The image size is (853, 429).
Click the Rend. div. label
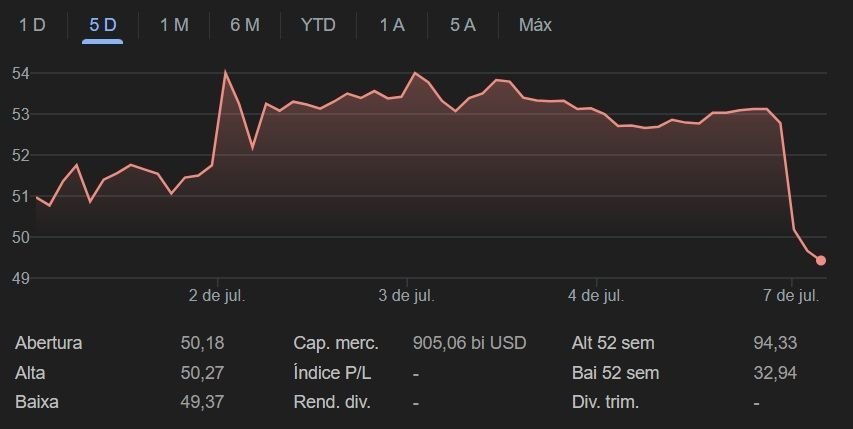click(x=335, y=403)
